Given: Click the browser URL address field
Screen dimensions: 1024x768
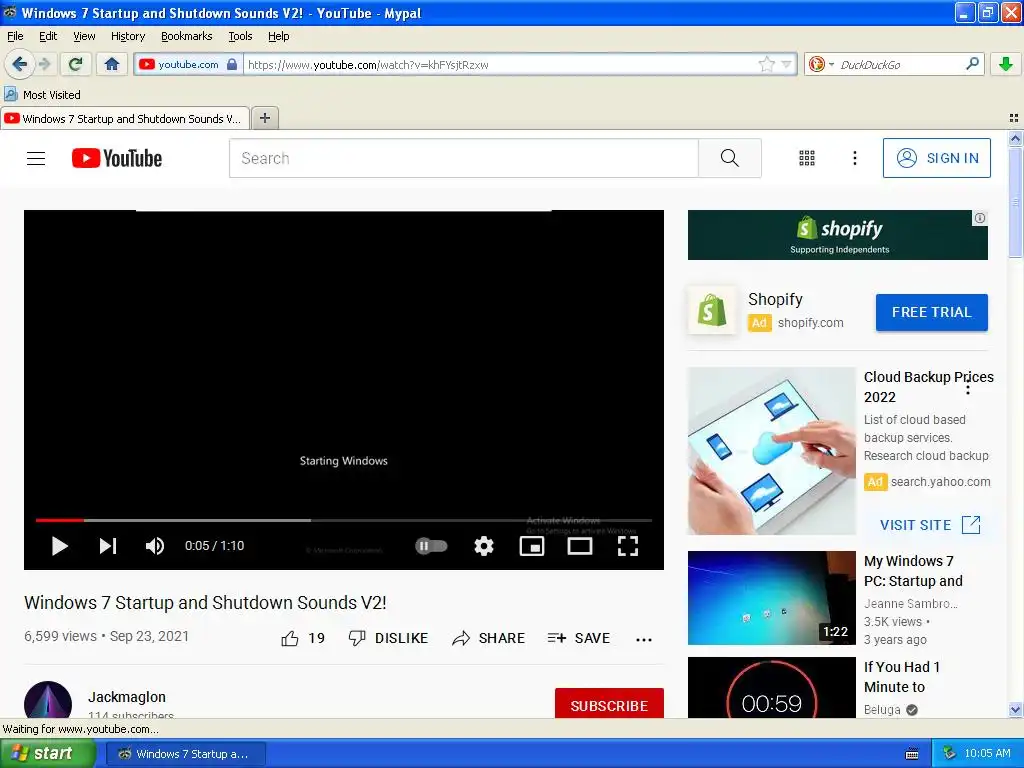Looking at the screenshot, I should (500, 64).
